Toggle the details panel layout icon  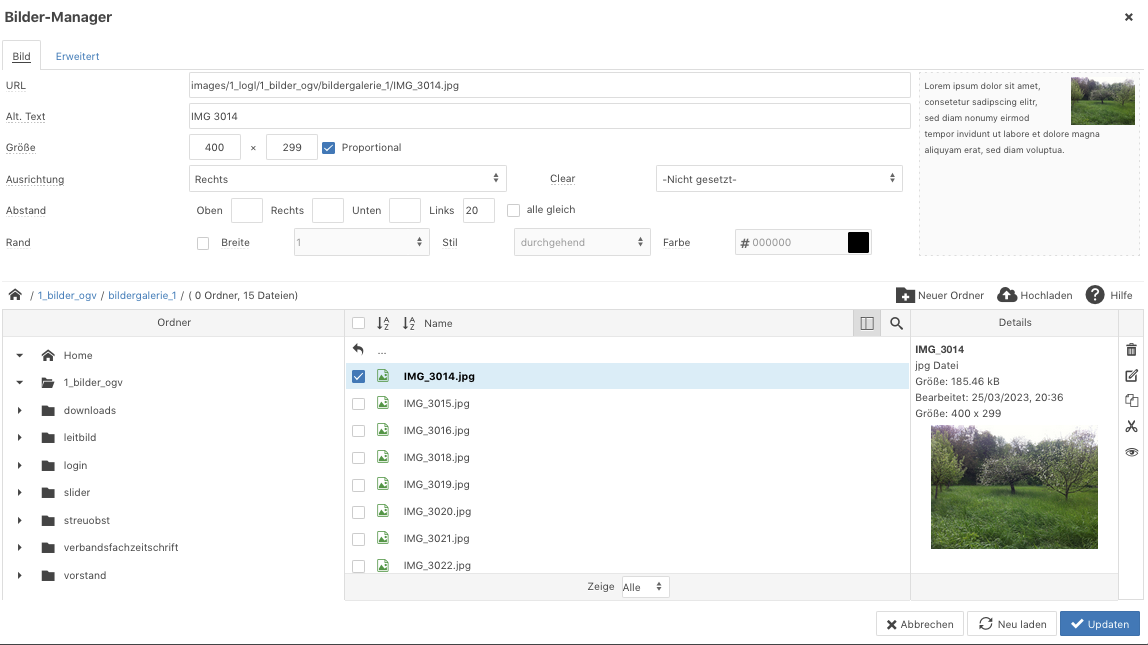pyautogui.click(x=867, y=323)
